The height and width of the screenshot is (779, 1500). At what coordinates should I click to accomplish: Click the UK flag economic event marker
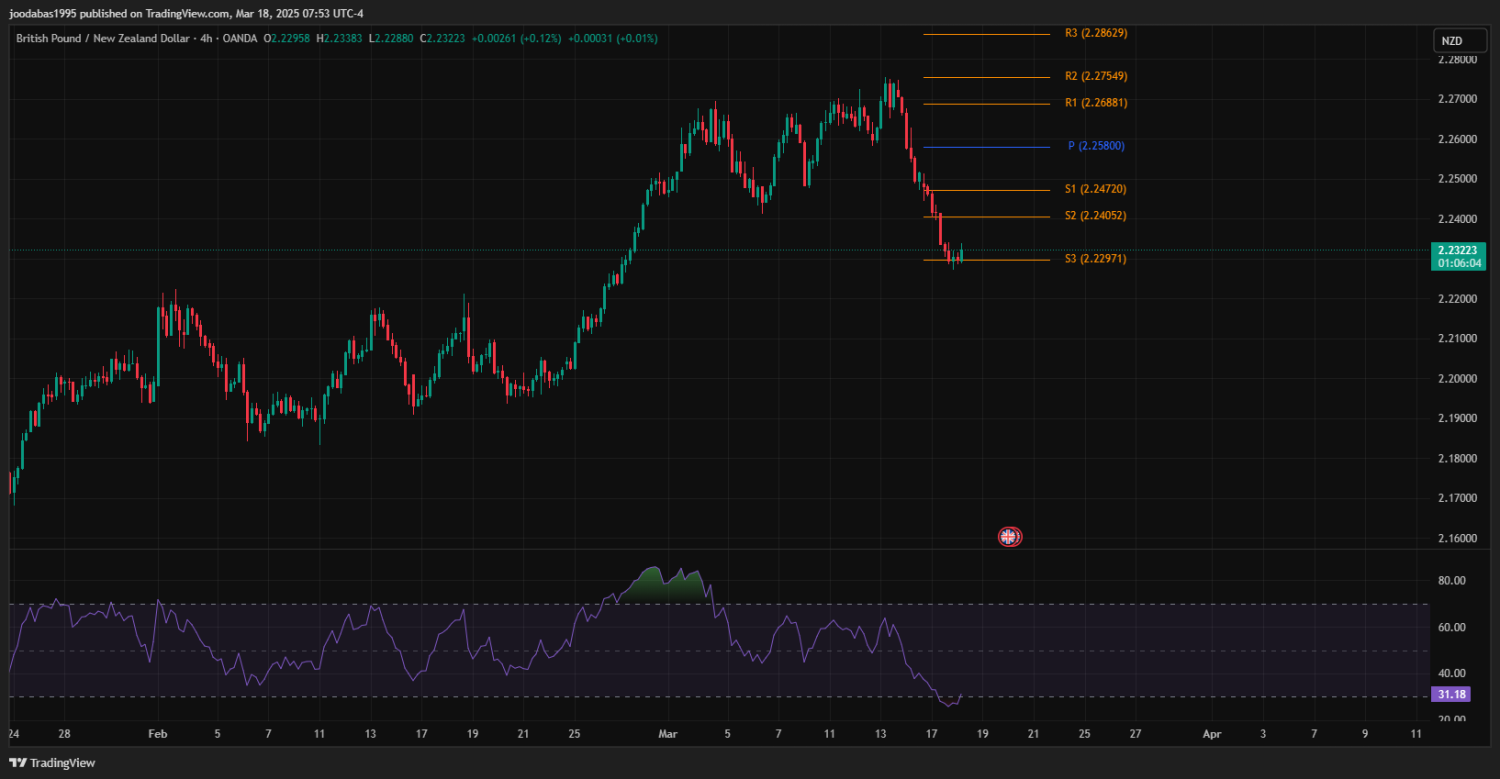1010,537
